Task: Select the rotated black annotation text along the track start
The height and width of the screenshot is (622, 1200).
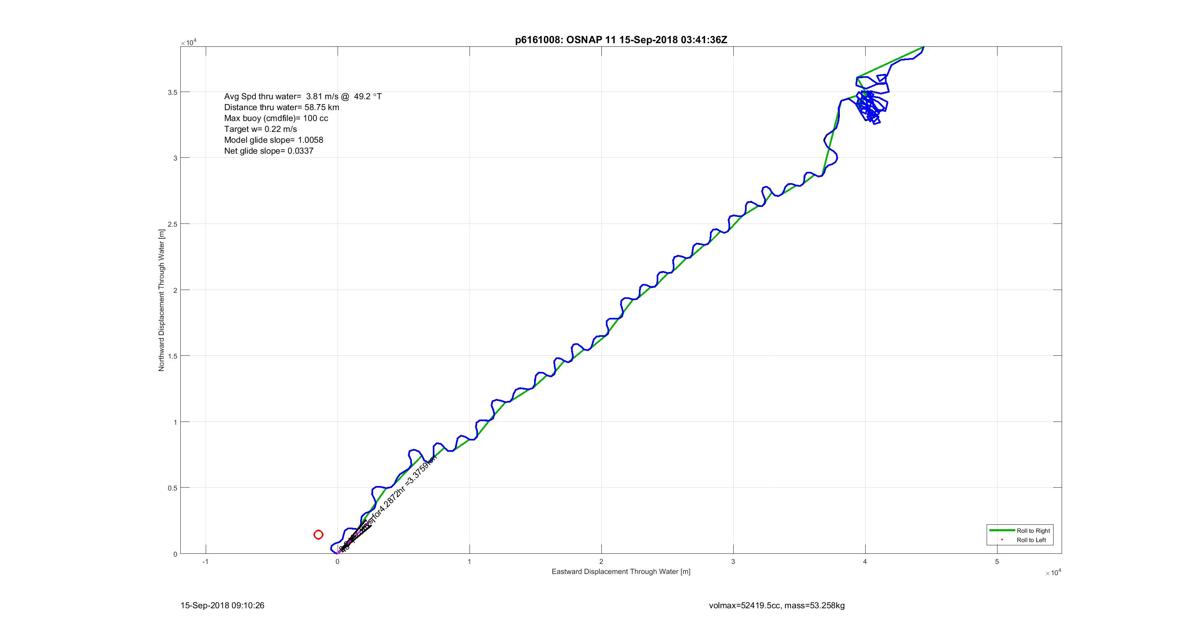Action: pos(387,506)
